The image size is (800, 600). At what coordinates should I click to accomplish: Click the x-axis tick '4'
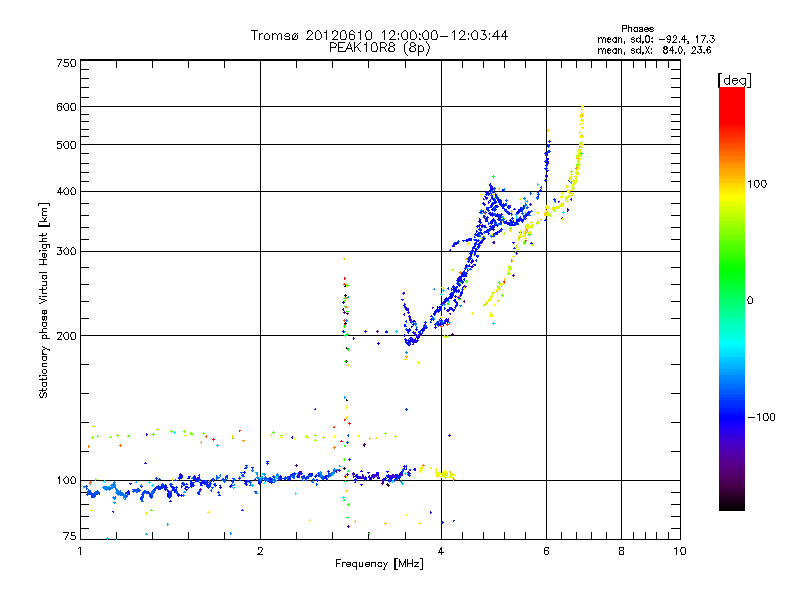[441, 551]
